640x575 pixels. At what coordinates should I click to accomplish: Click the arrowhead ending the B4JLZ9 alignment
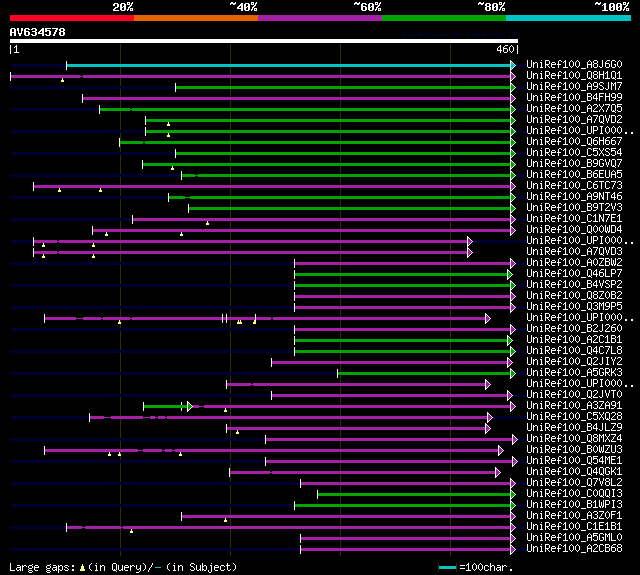click(488, 428)
